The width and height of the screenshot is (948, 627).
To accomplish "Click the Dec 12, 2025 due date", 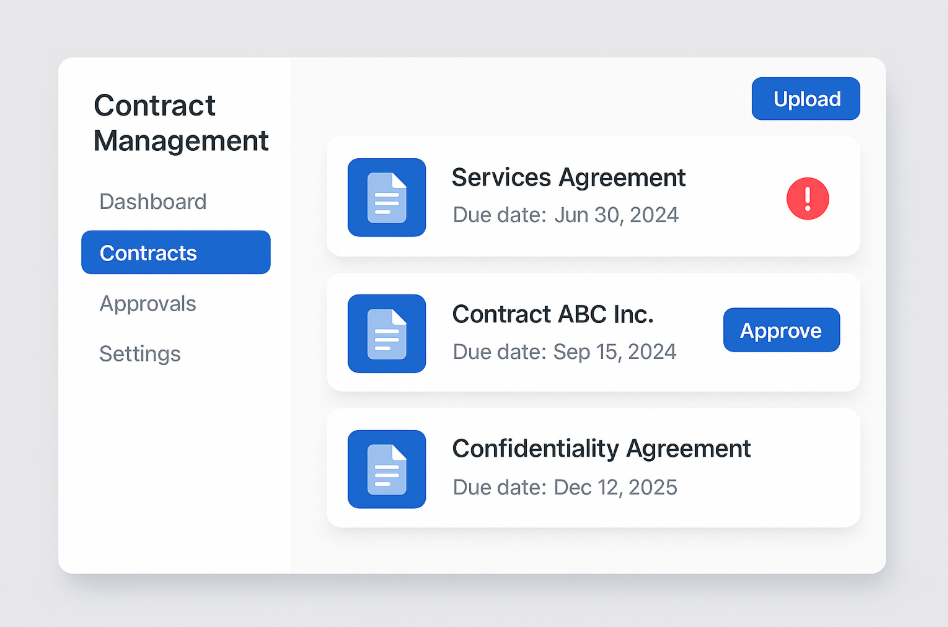I will [615, 487].
